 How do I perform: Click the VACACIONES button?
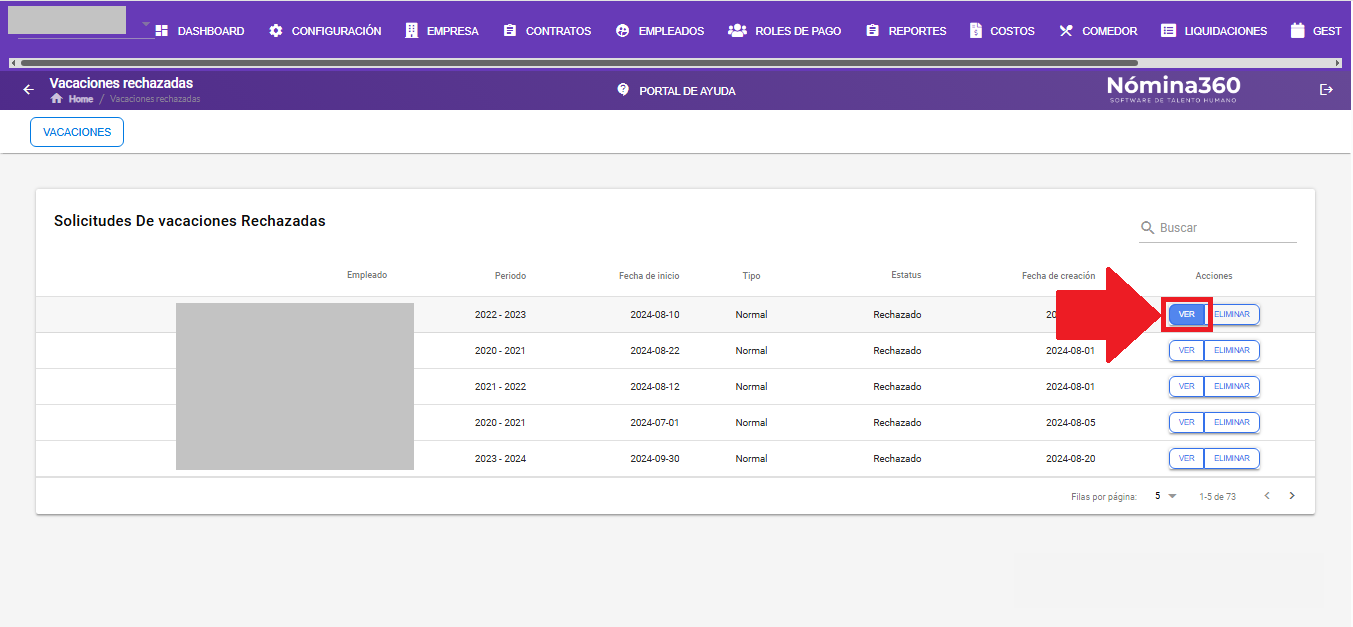tap(77, 132)
